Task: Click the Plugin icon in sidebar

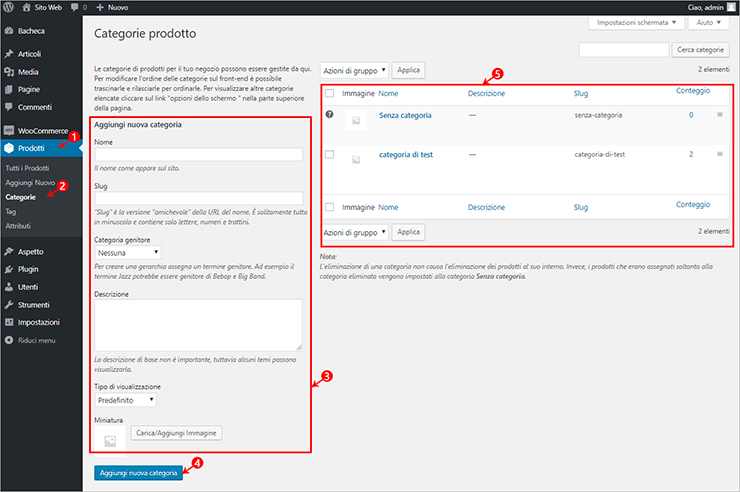Action: tap(8, 269)
